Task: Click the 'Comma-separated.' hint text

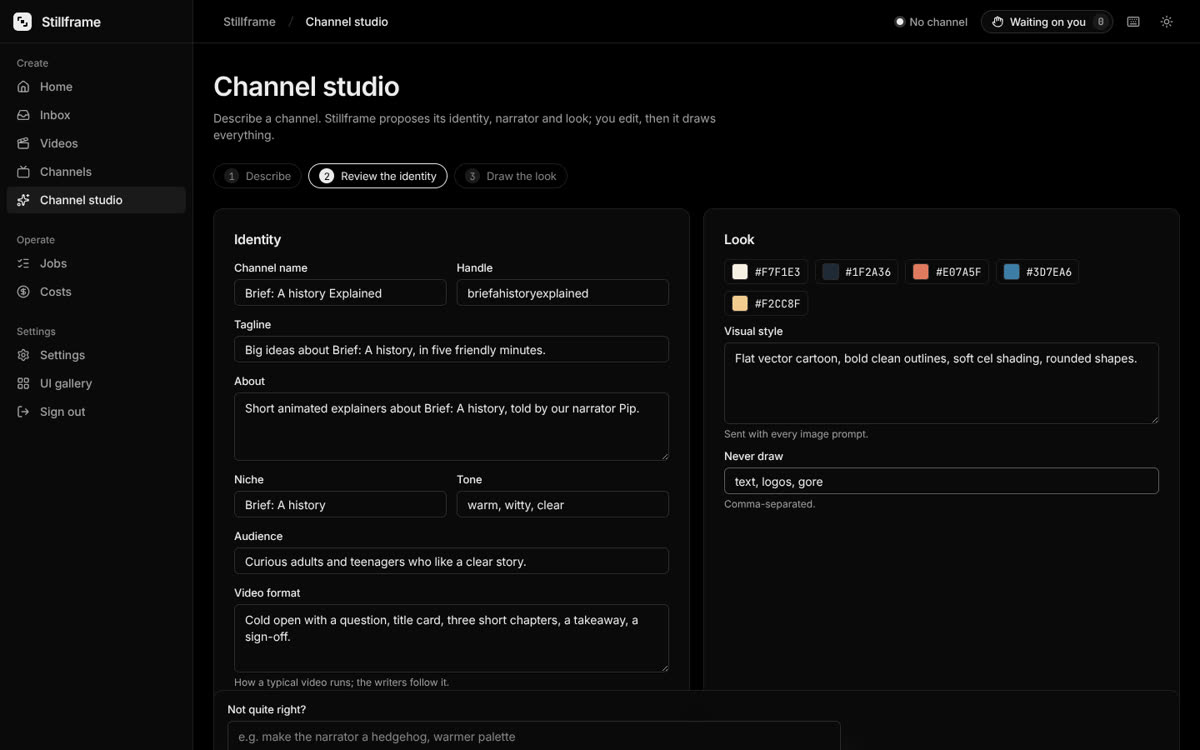Action: [770, 504]
